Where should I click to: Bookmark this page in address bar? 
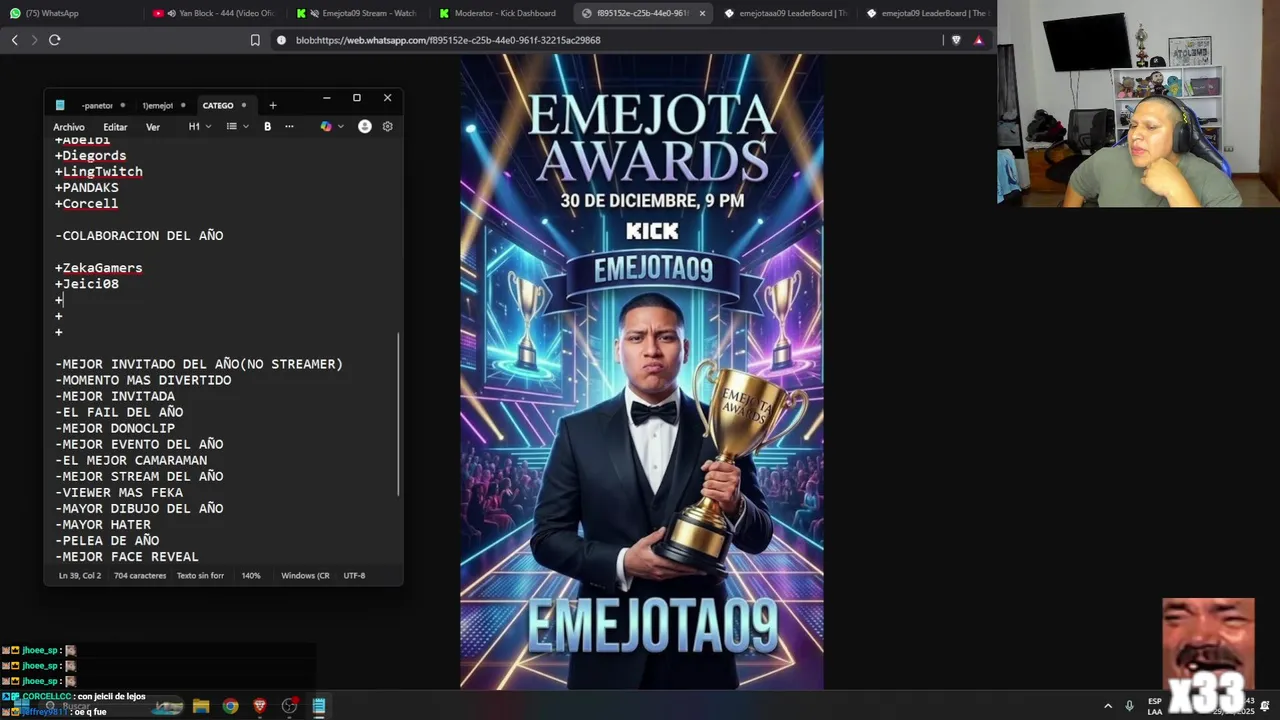255,40
